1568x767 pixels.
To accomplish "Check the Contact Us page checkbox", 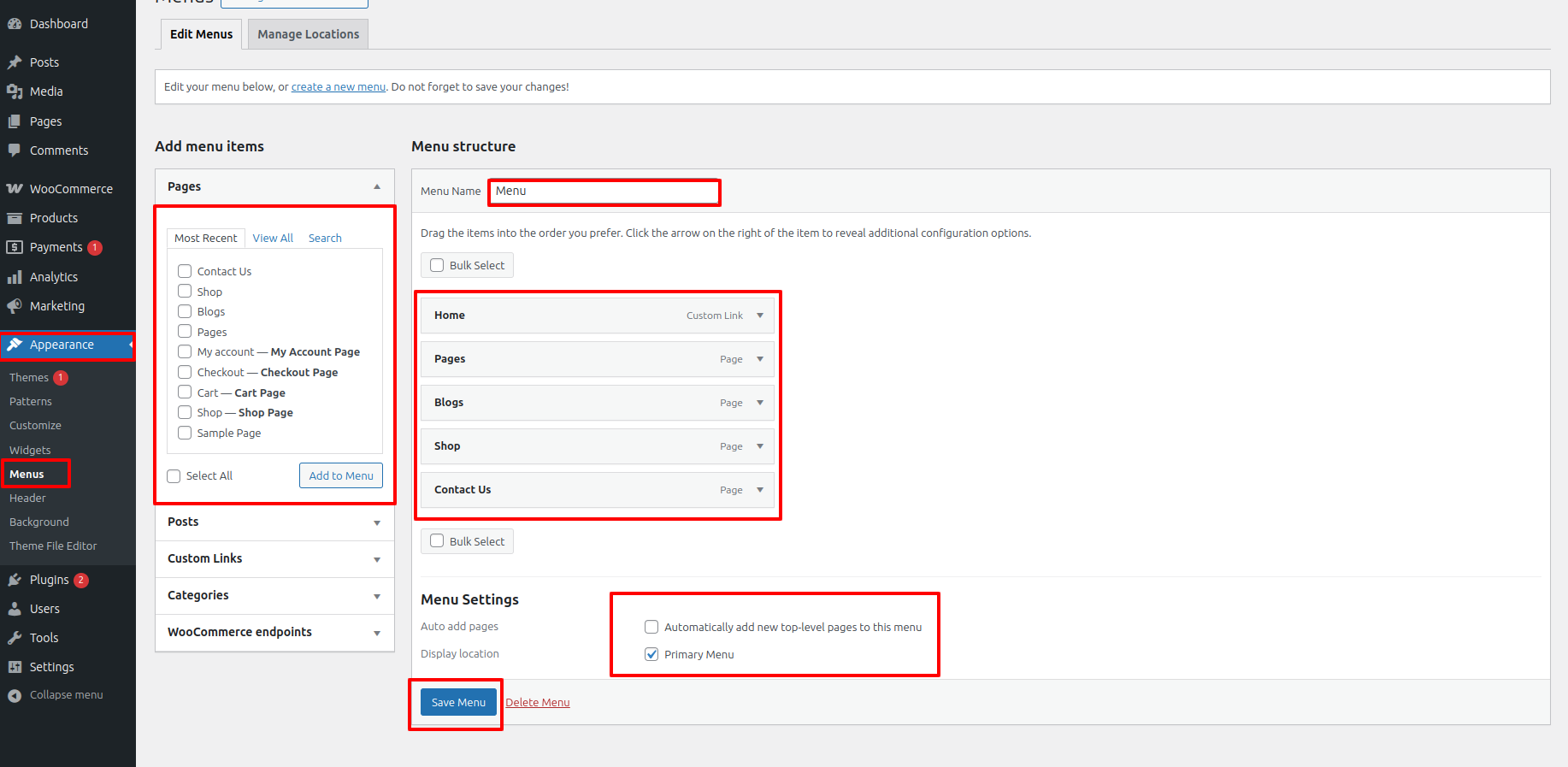I will pyautogui.click(x=185, y=271).
